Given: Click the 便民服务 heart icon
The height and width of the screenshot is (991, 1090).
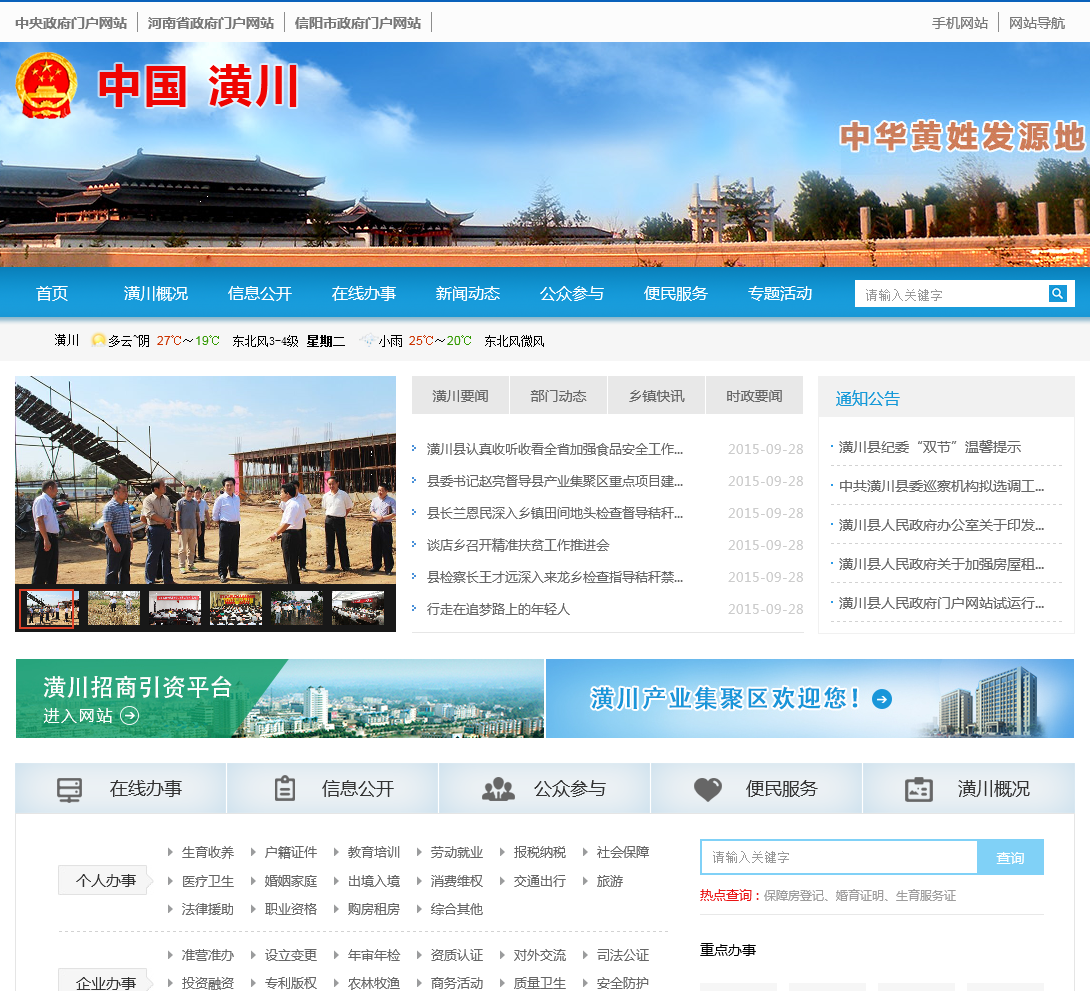Looking at the screenshot, I should coord(708,789).
